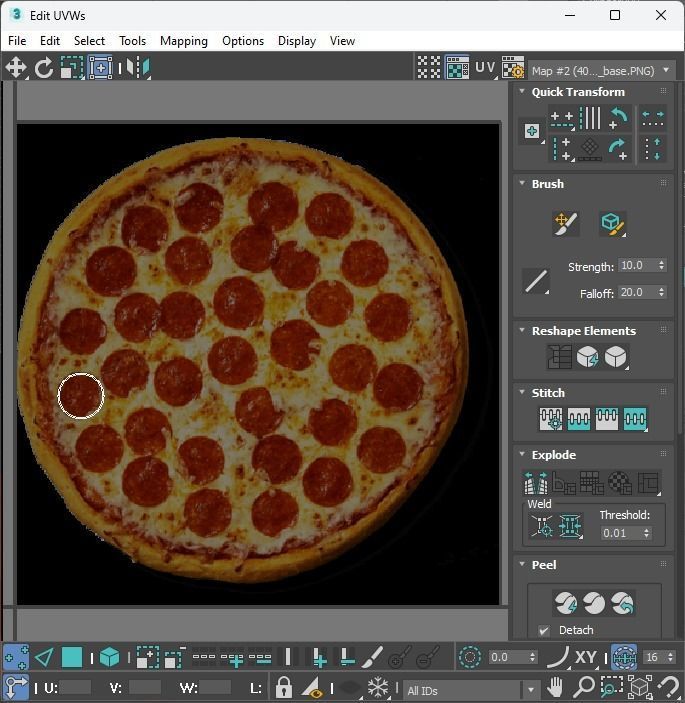
Task: Click Straighten Selection in Reshape Elements
Action: (x=559, y=357)
